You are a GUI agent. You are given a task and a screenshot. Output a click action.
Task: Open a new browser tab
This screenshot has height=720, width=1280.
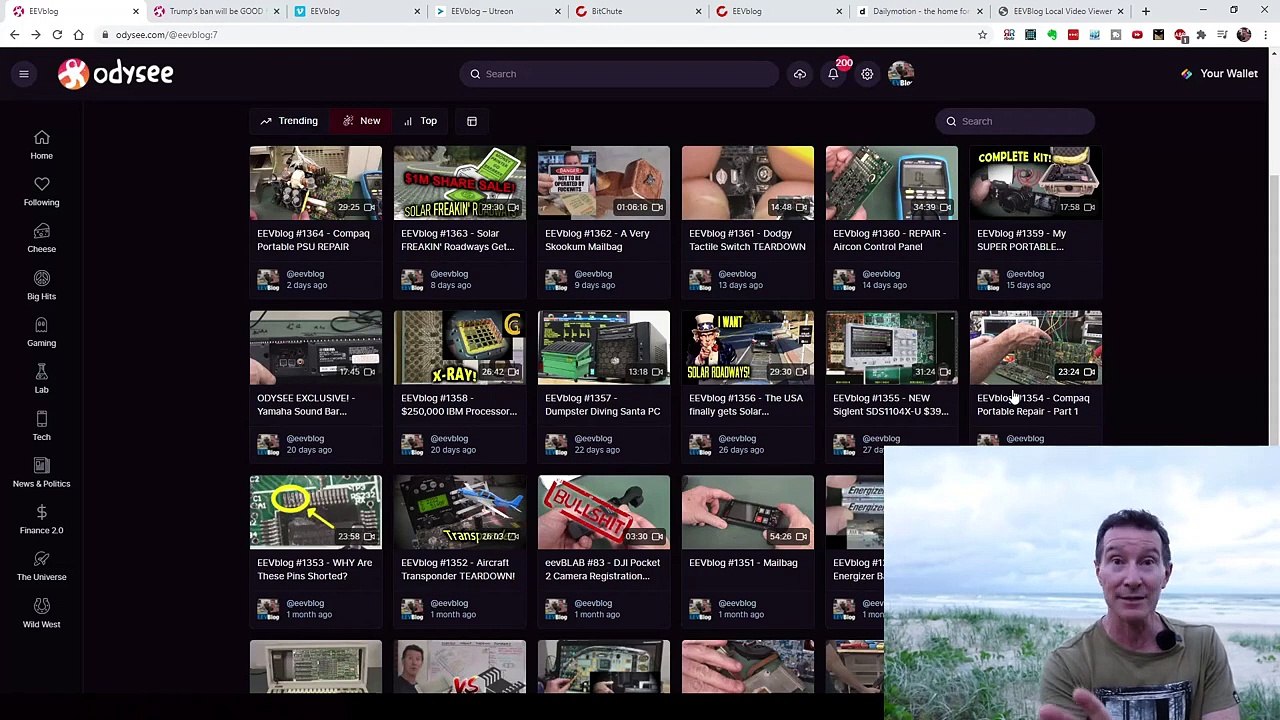(1146, 11)
